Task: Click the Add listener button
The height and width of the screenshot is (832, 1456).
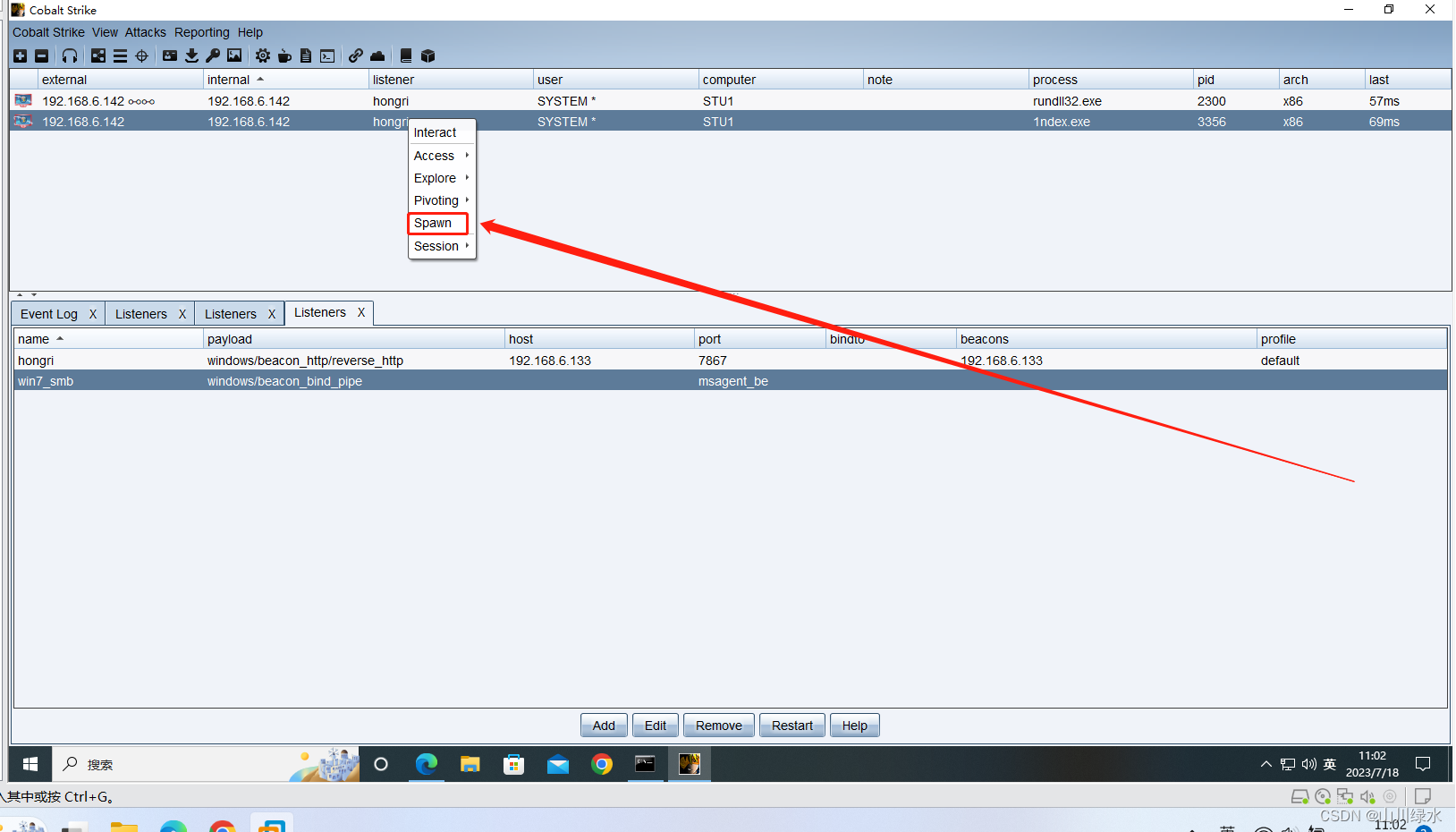Action: 604,726
